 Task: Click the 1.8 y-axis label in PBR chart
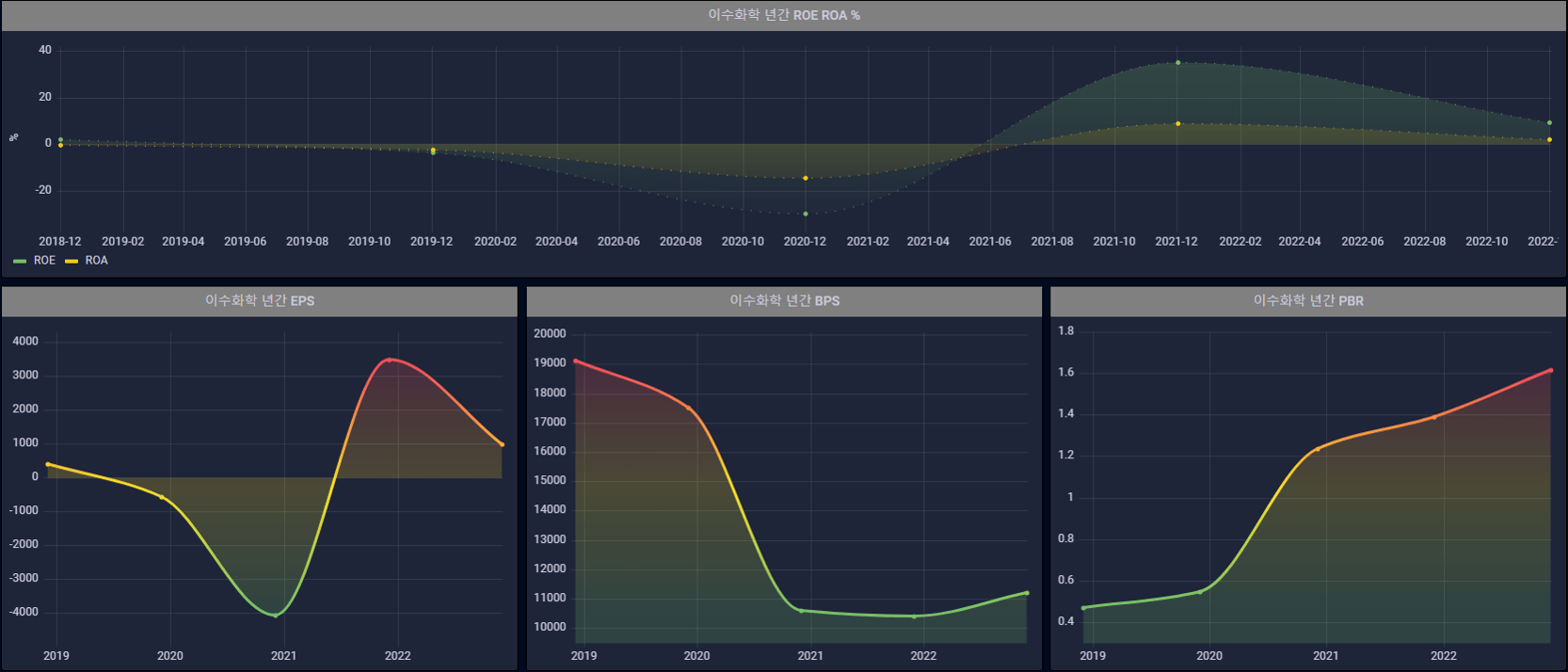(1066, 331)
